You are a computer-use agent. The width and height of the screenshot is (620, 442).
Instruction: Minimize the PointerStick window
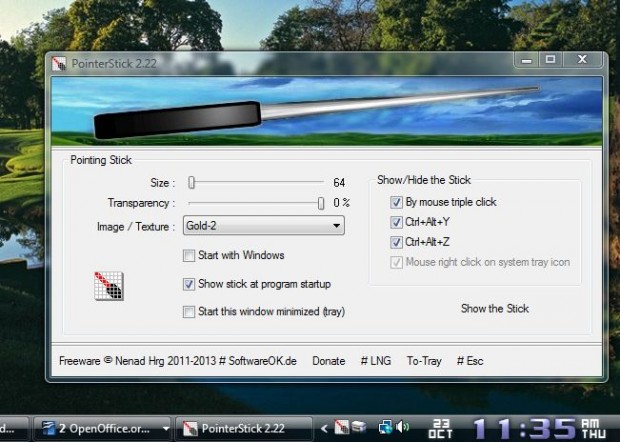click(x=526, y=60)
